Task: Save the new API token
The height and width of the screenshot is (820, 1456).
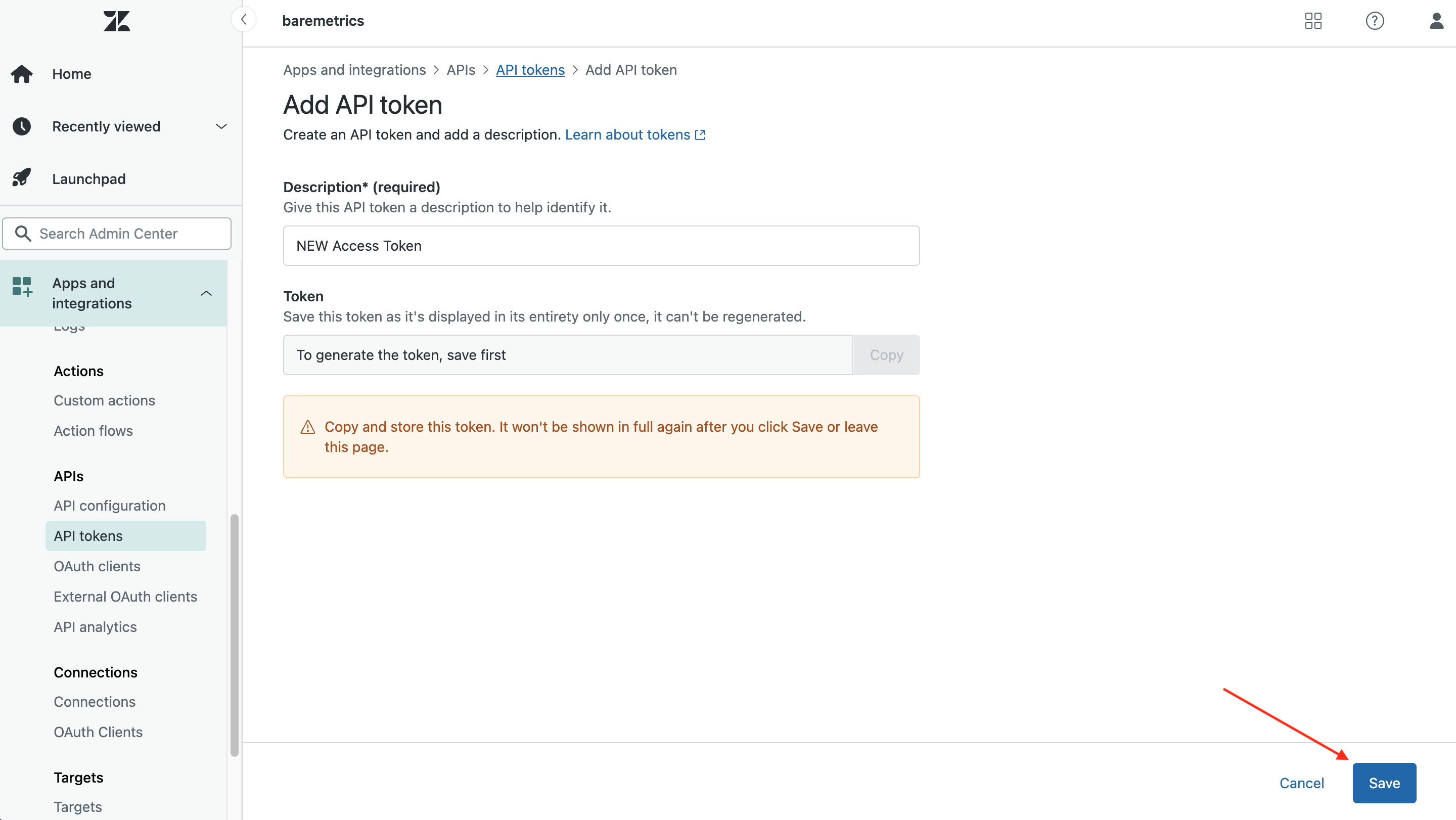Action: [x=1384, y=783]
